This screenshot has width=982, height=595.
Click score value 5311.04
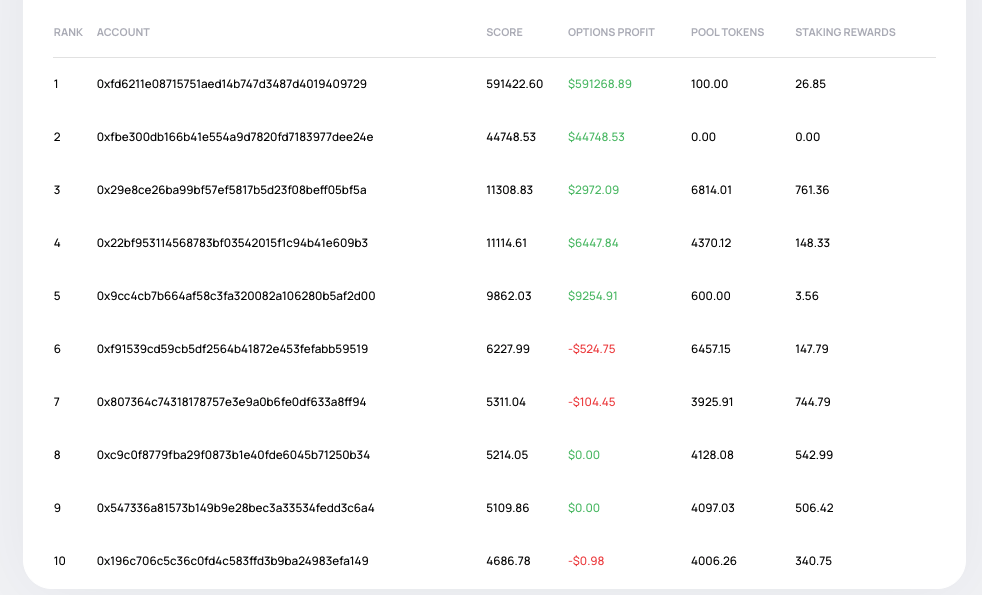[x=506, y=402]
